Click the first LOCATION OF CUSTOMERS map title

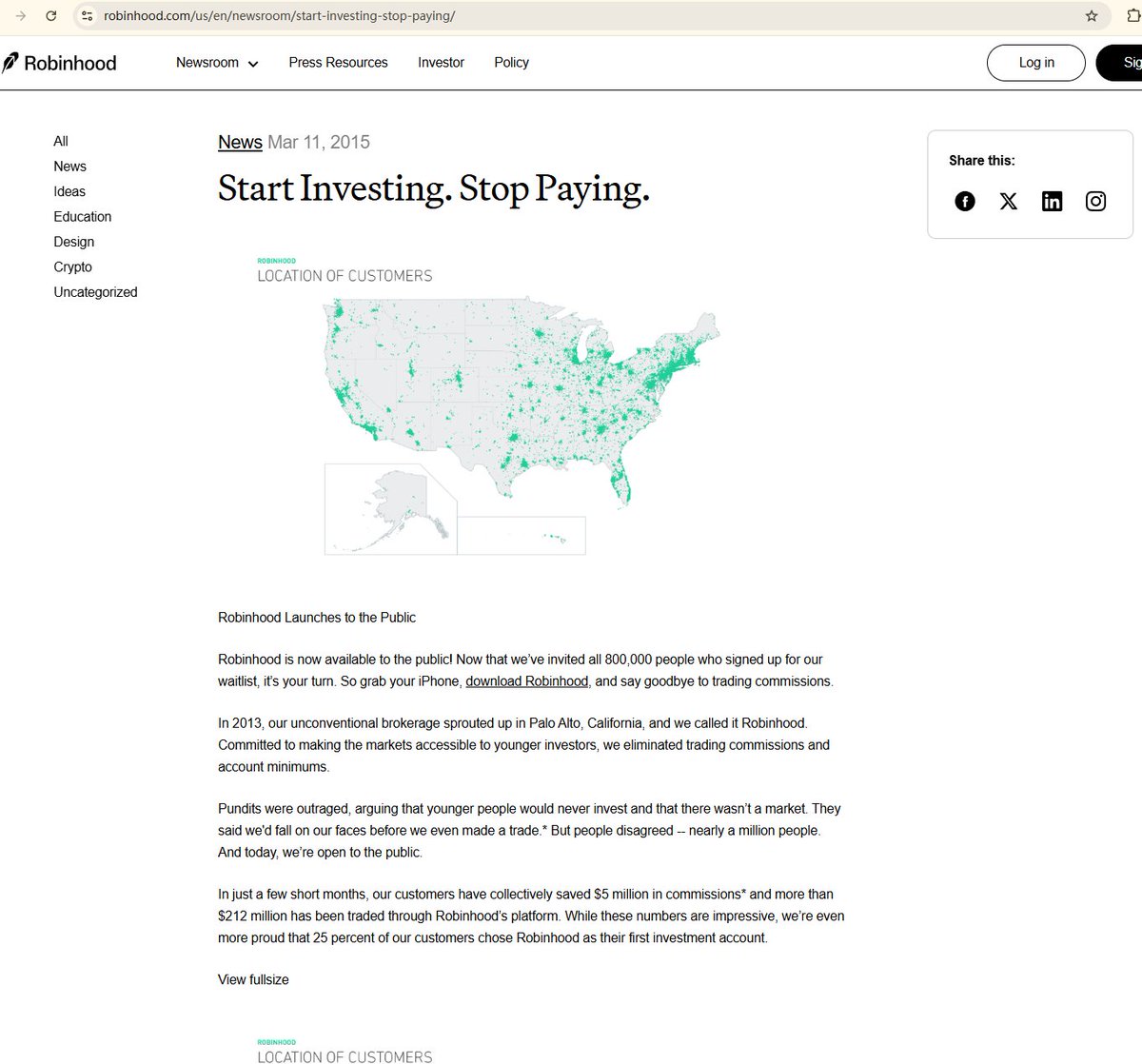click(x=345, y=276)
